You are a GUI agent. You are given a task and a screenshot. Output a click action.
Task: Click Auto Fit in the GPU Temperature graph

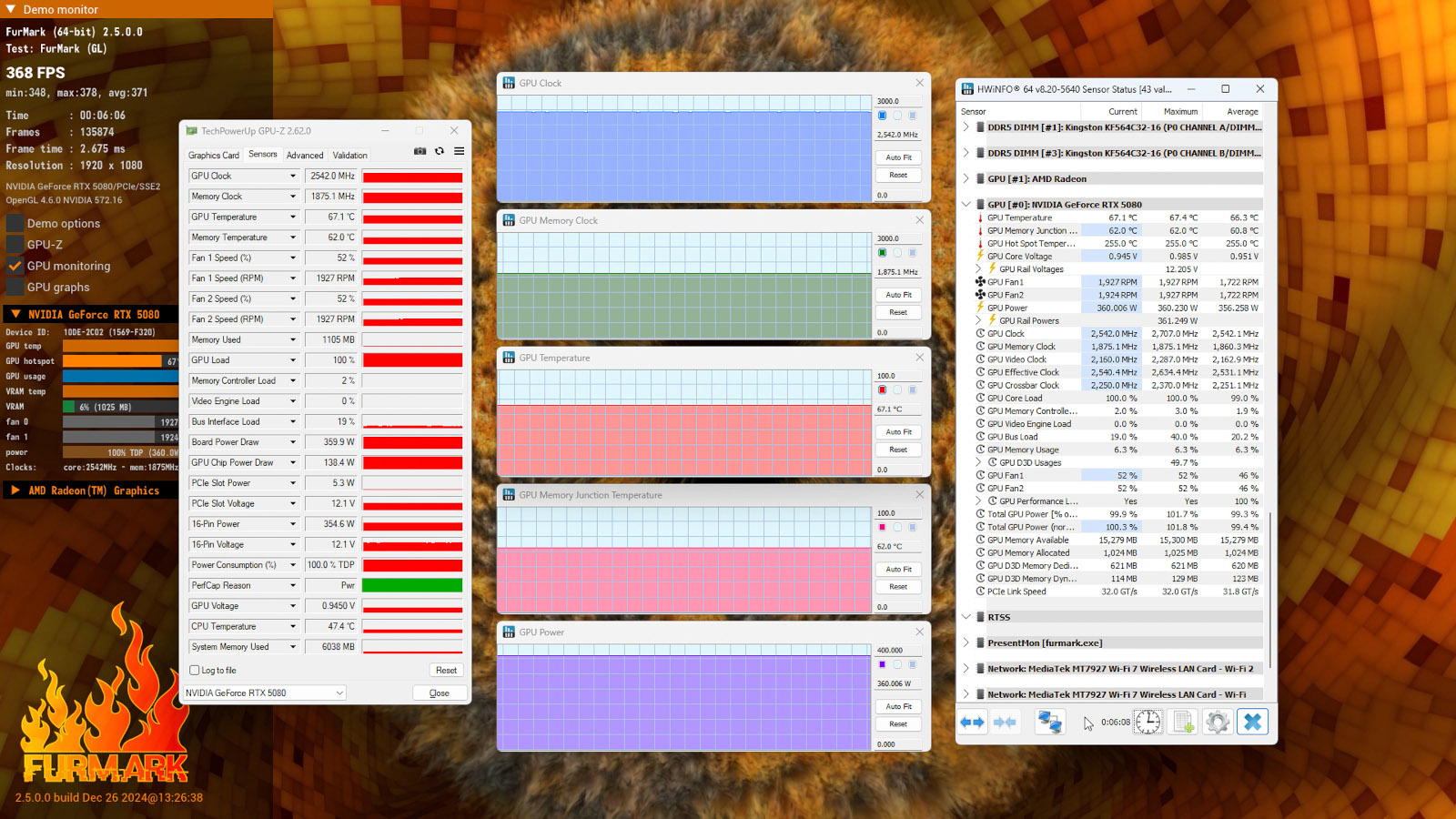[x=898, y=432]
